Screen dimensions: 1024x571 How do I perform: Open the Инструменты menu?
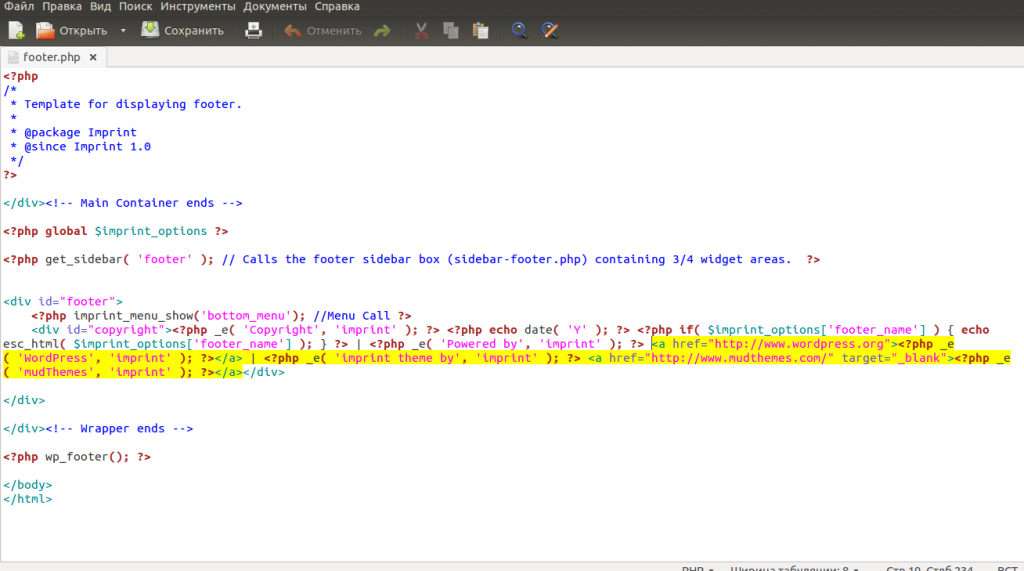coord(198,6)
